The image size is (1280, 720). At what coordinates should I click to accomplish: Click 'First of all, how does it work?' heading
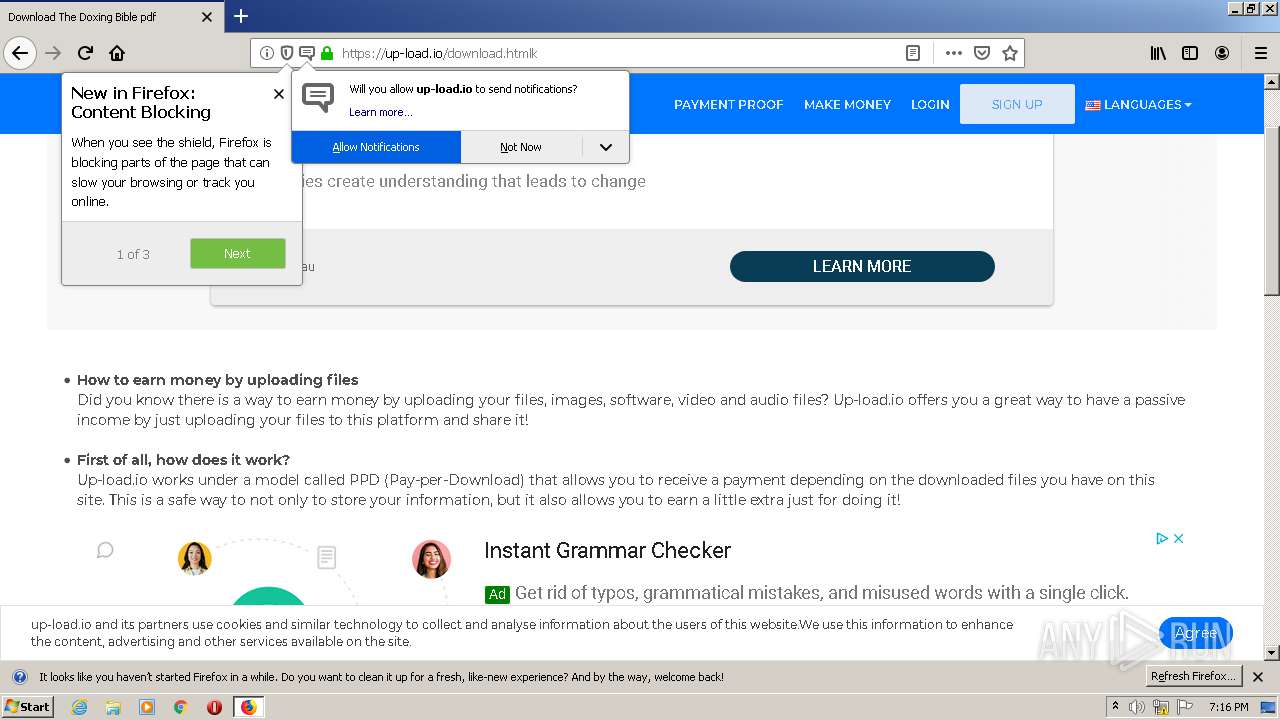tap(183, 460)
